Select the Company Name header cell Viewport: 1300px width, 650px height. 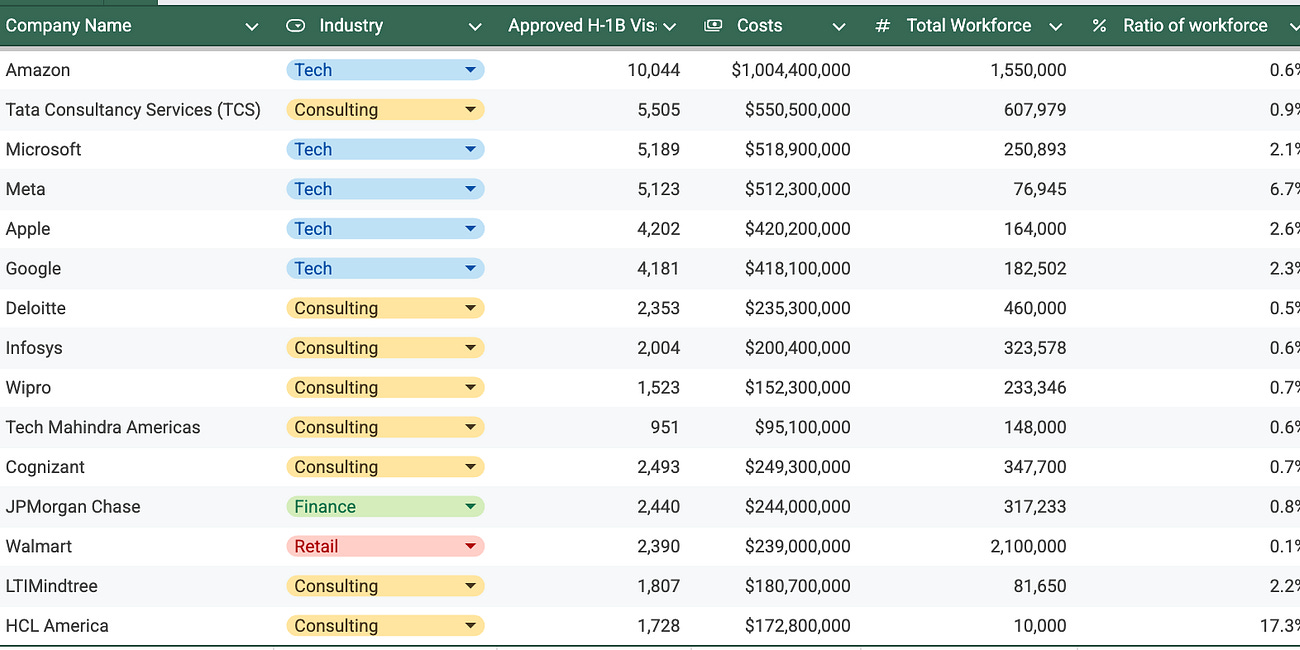[x=136, y=26]
